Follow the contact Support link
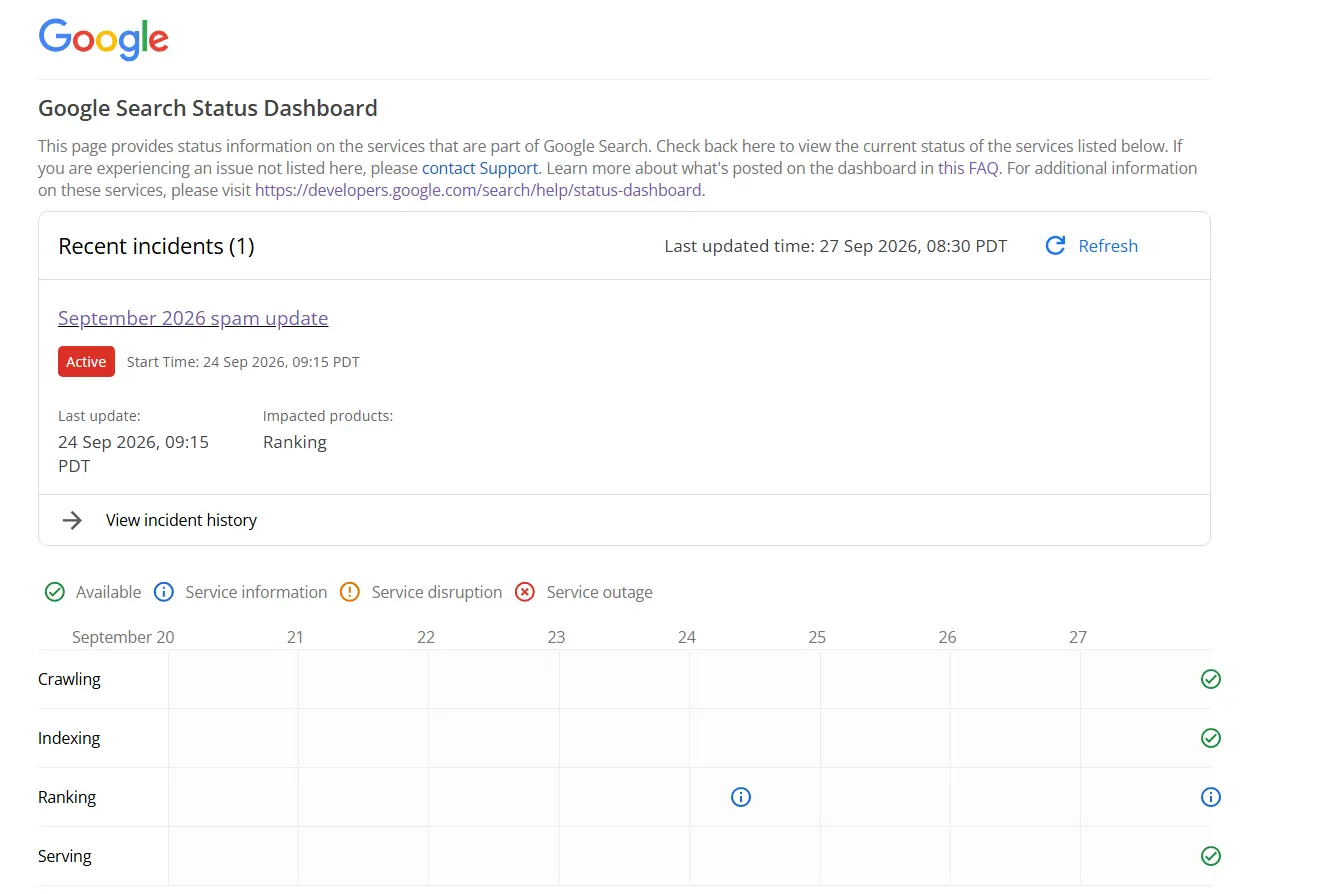This screenshot has width=1333, height=894. click(x=480, y=168)
